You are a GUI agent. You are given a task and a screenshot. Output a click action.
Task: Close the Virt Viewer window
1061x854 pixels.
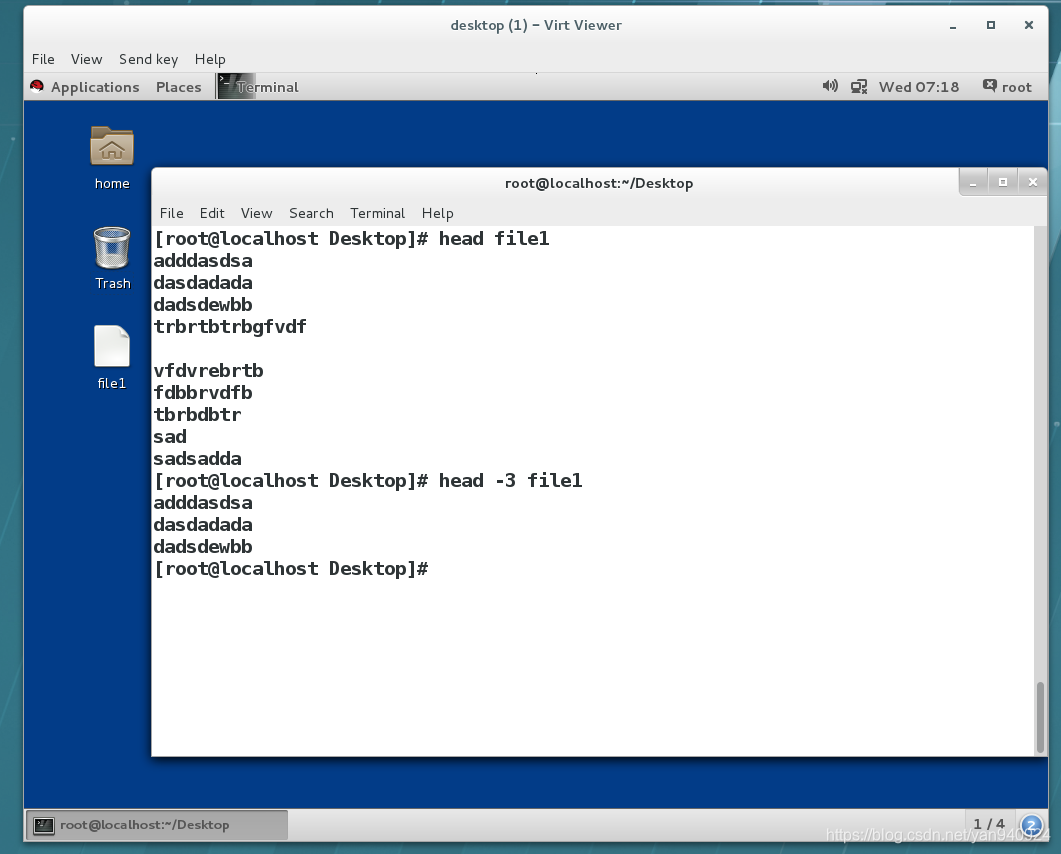[1029, 25]
